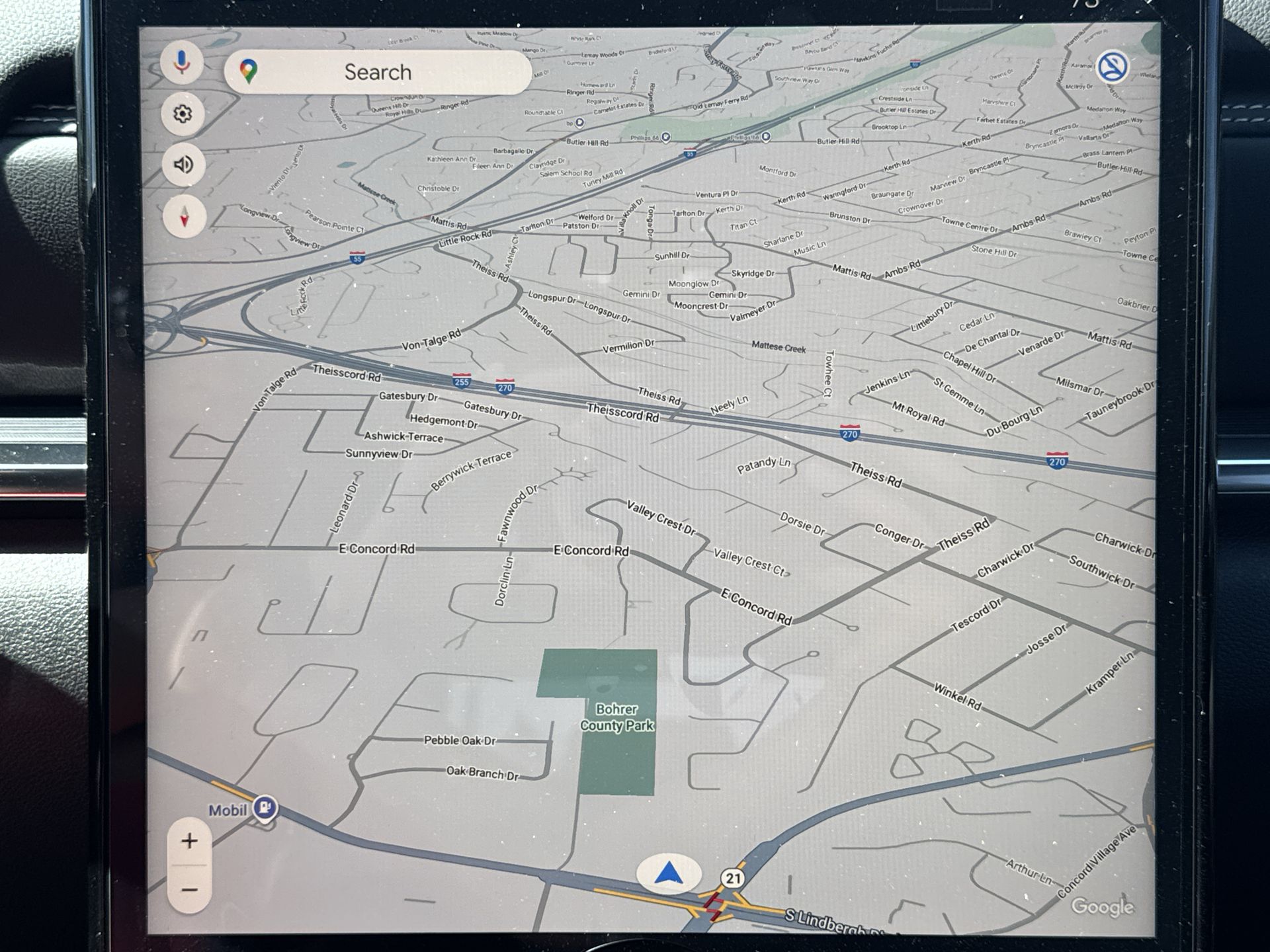
Task: Mute navigation with the speaker icon
Action: point(183,164)
